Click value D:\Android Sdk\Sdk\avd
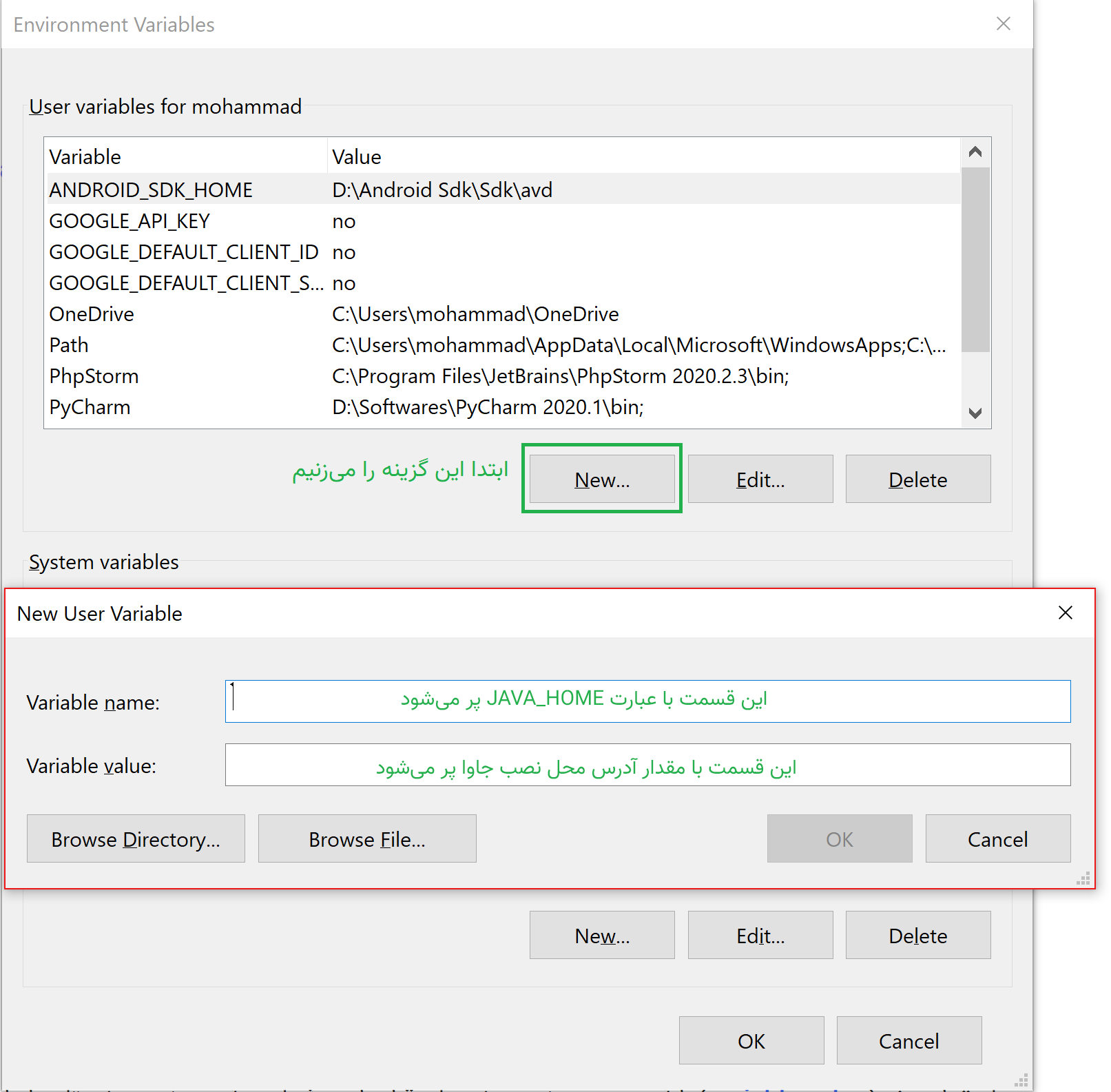Screen dimensions: 1111x1092 [x=442, y=189]
